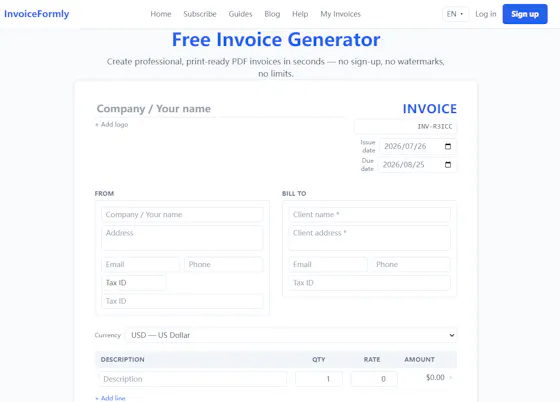Open the Guides menu item

[x=240, y=14]
